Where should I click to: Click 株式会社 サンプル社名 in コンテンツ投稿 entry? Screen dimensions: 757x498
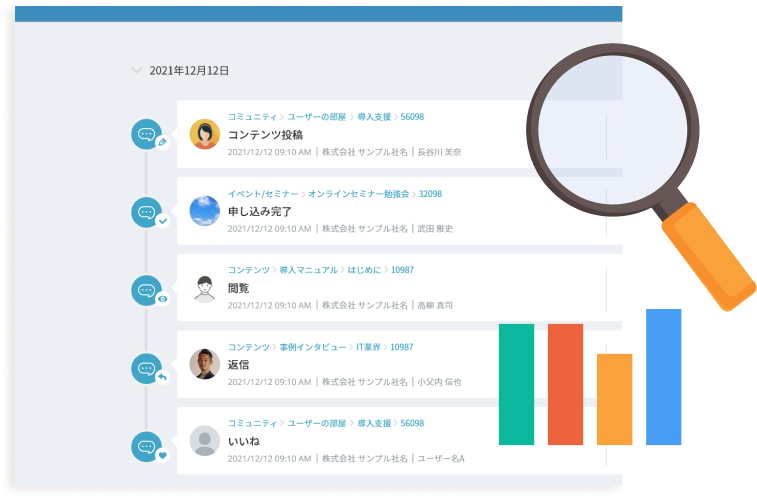[x=364, y=152]
